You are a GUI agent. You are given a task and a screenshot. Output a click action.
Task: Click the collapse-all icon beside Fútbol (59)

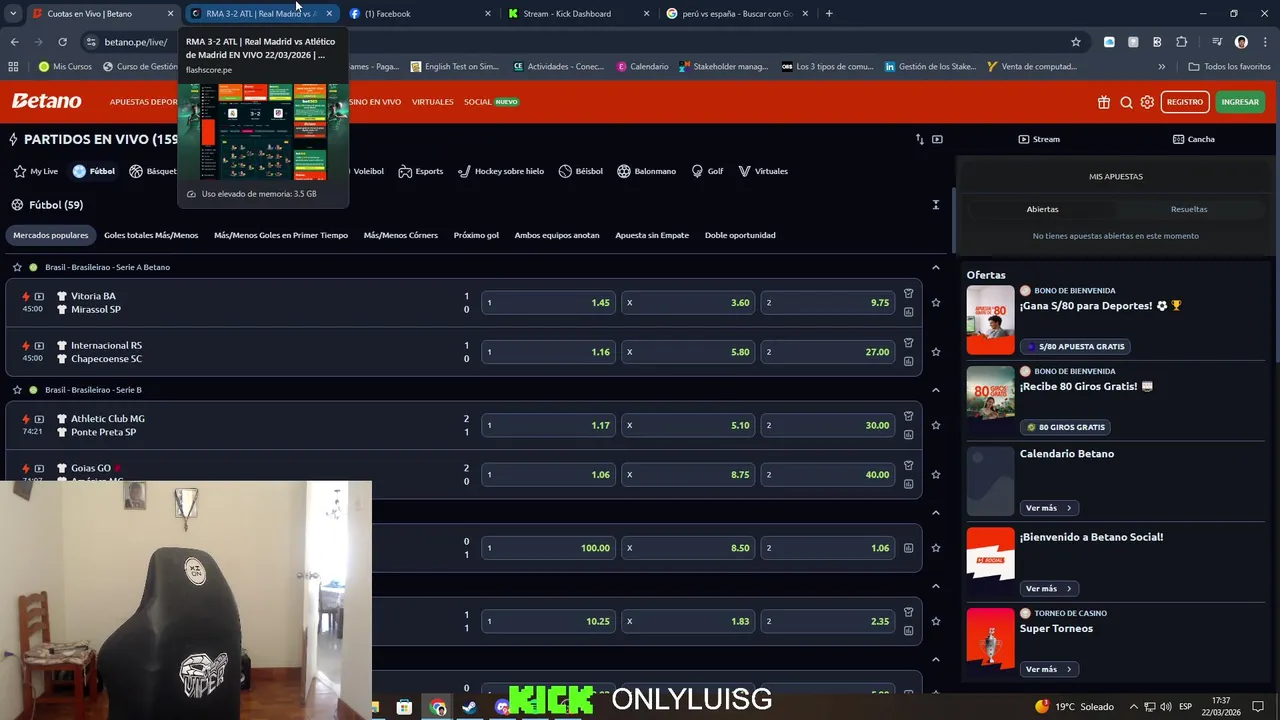point(936,205)
